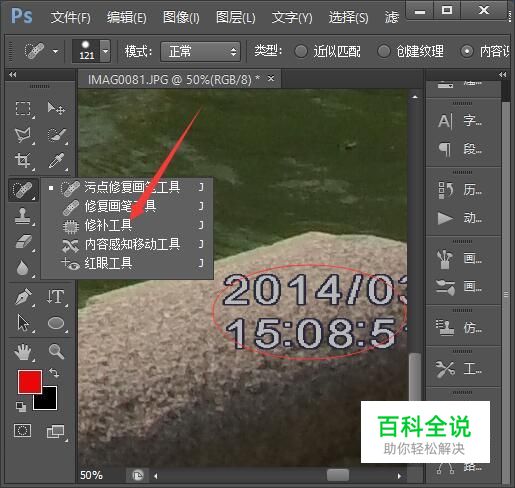Open the Paragraph panel
Screen dimensions: 515x488
pyautogui.click(x=460, y=149)
